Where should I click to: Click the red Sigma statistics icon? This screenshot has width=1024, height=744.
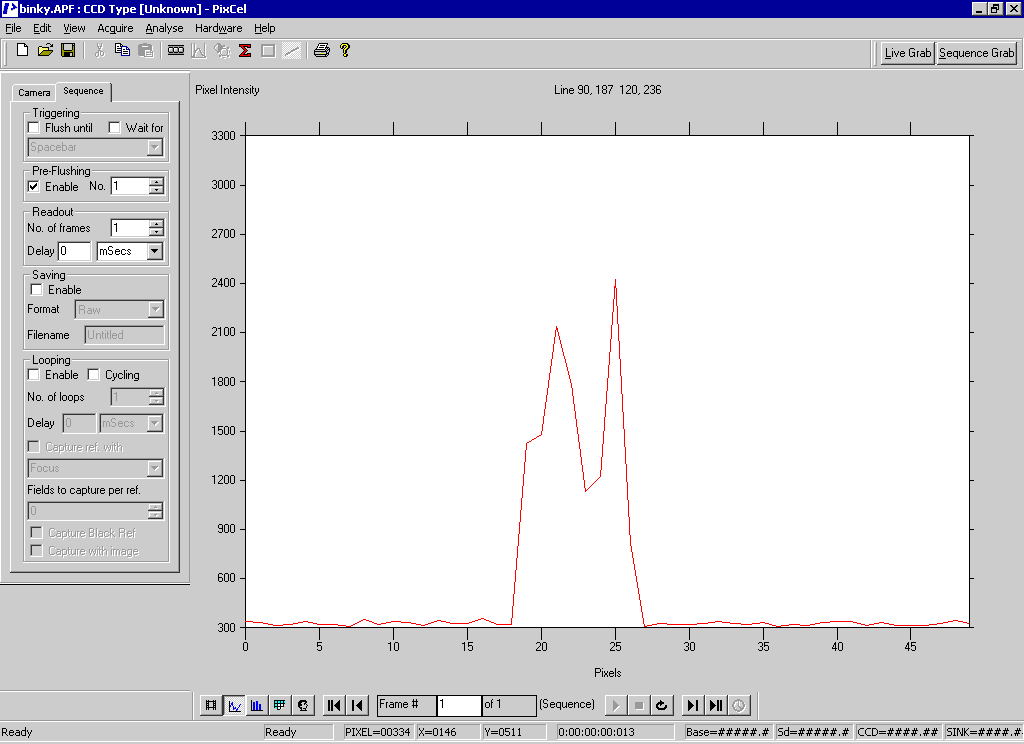coord(245,50)
